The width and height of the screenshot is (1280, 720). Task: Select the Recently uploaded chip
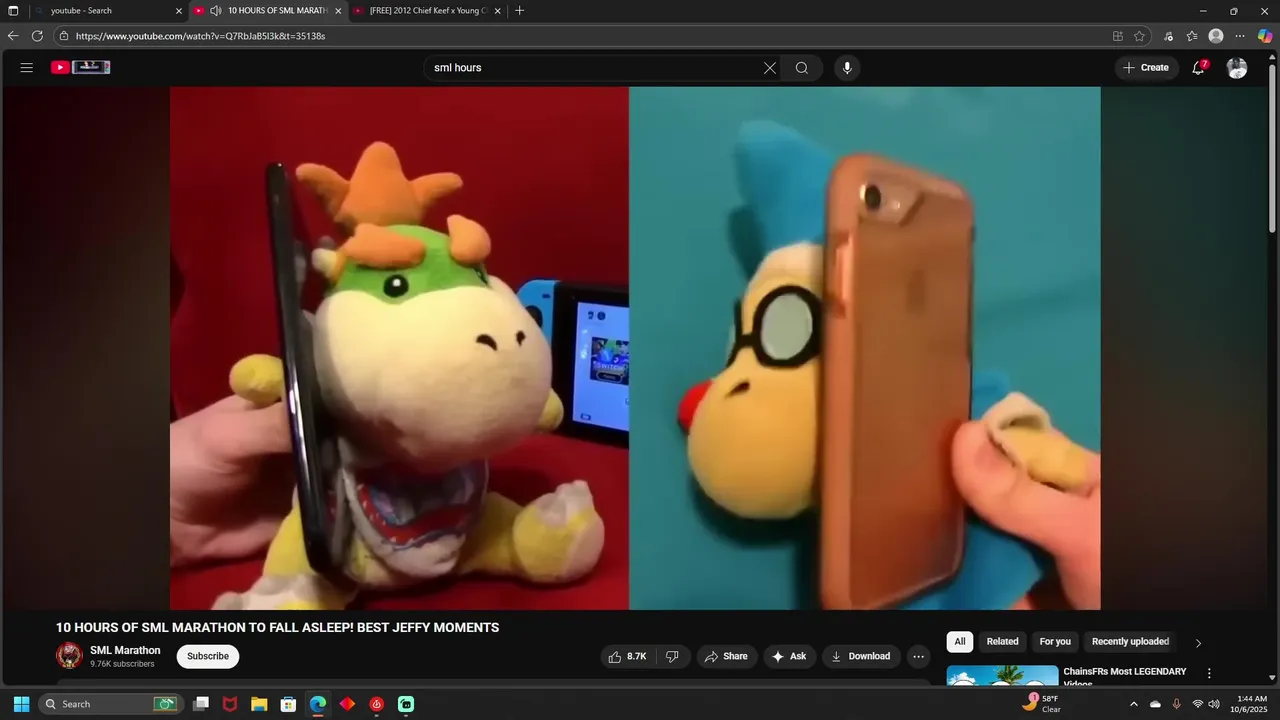click(1130, 642)
